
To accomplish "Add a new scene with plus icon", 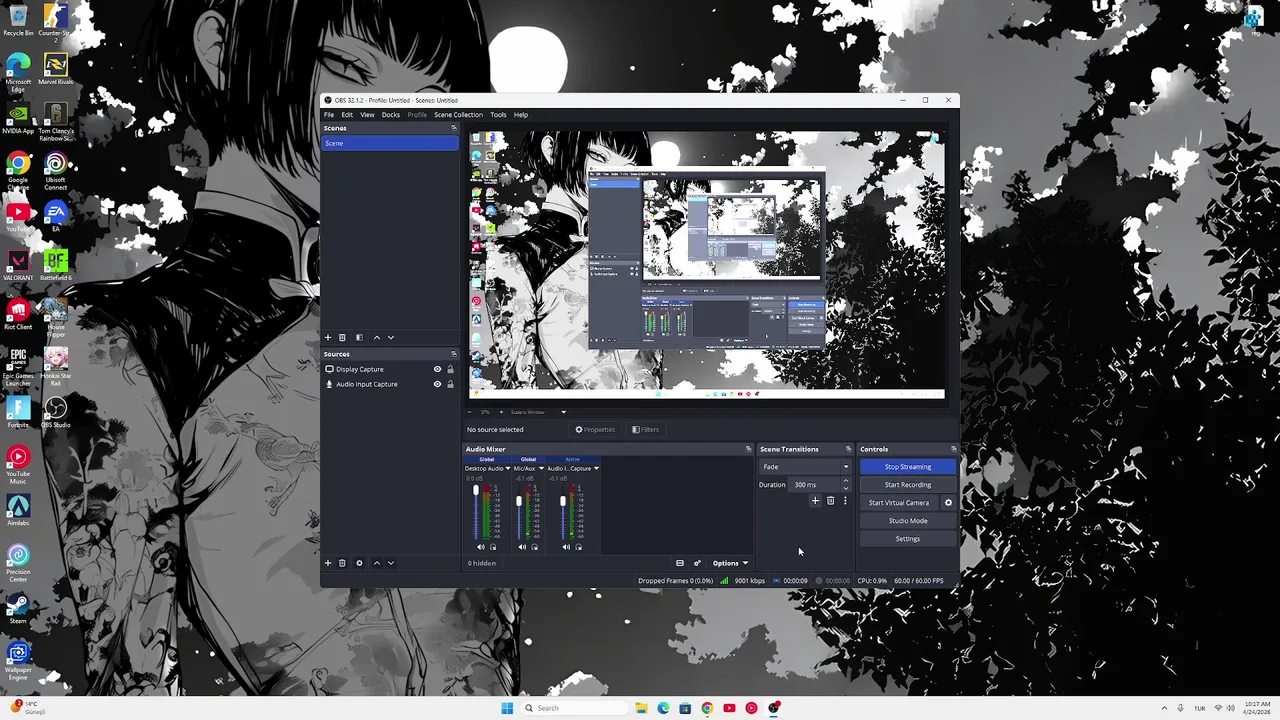I will pyautogui.click(x=327, y=337).
